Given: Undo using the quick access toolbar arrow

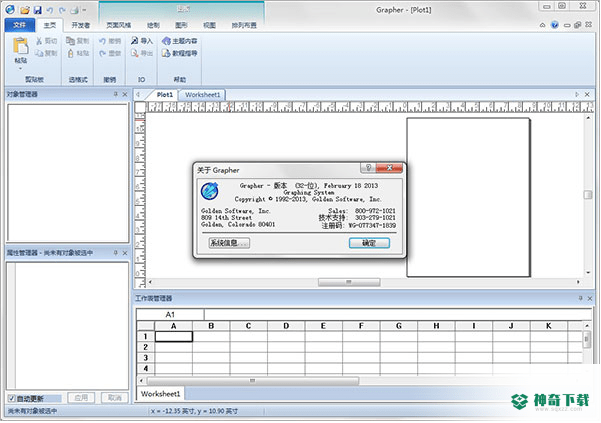Looking at the screenshot, I should (x=50, y=10).
